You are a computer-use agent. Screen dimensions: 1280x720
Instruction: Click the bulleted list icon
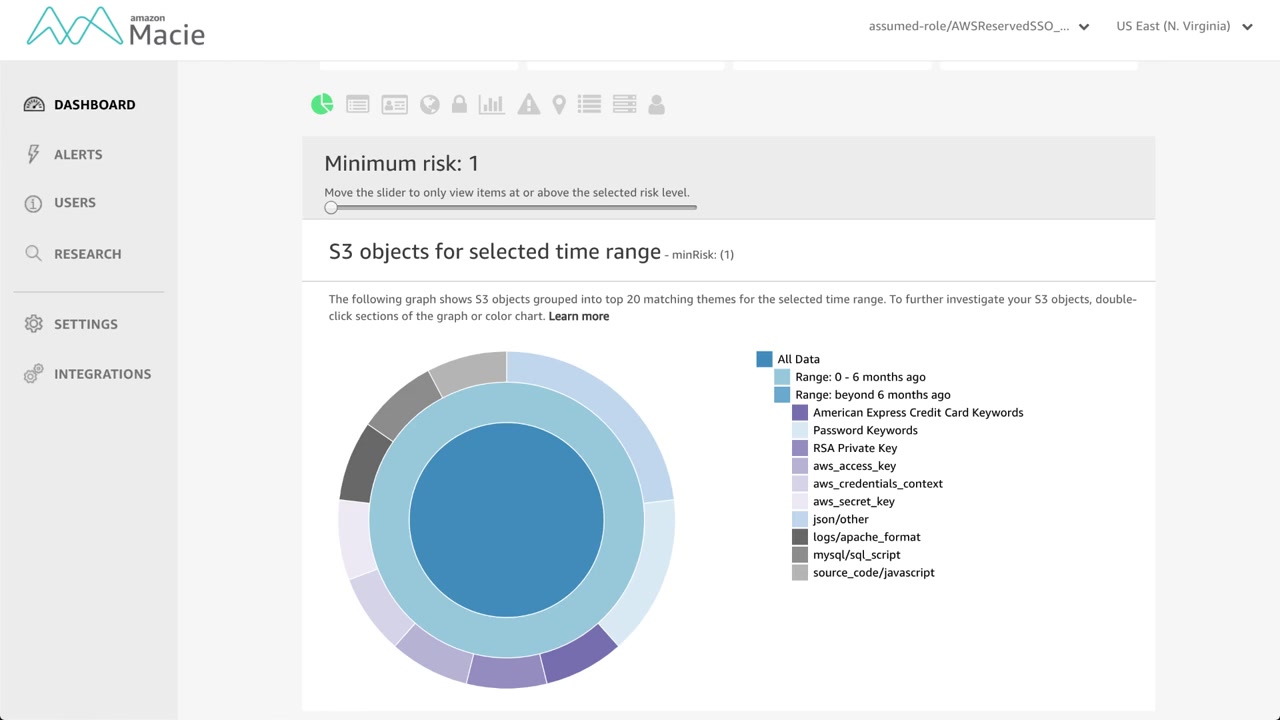point(589,104)
